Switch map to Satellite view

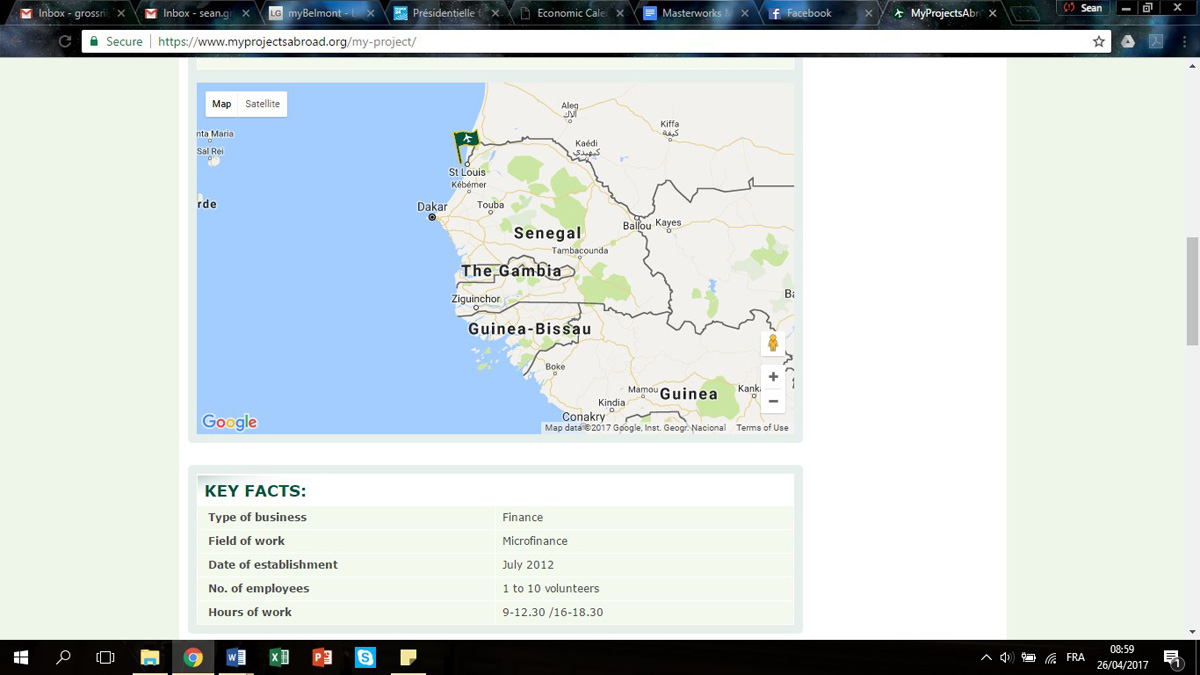263,104
